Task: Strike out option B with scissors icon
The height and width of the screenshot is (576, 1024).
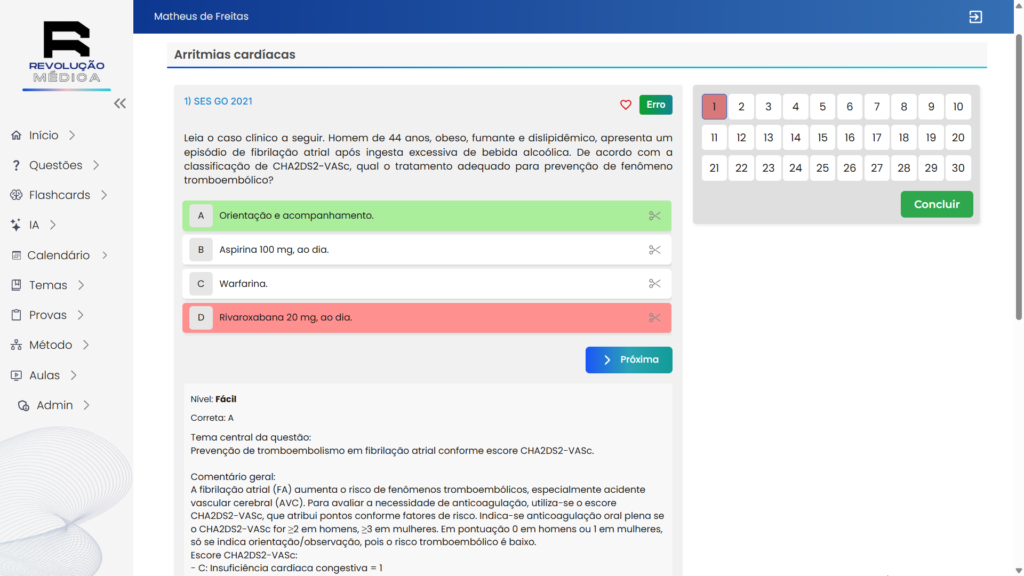Action: click(x=654, y=250)
